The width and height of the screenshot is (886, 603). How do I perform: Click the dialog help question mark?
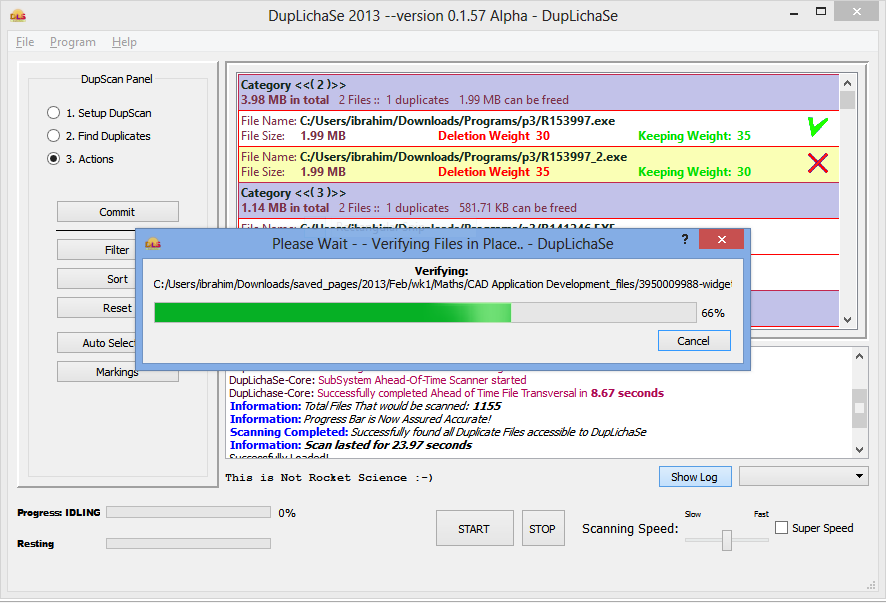[685, 239]
